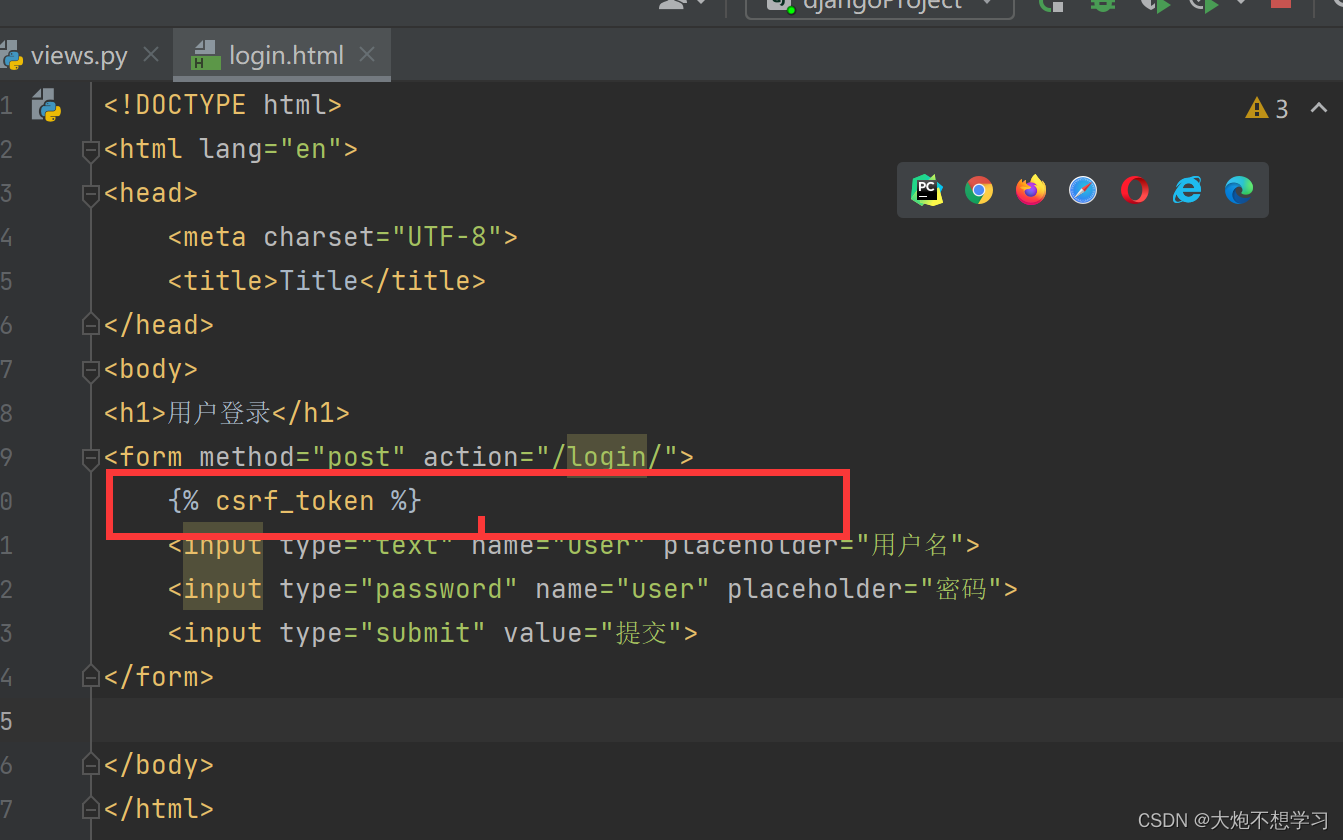This screenshot has height=840, width=1343.
Task: Click the Python icon beside line 1
Action: click(x=46, y=105)
